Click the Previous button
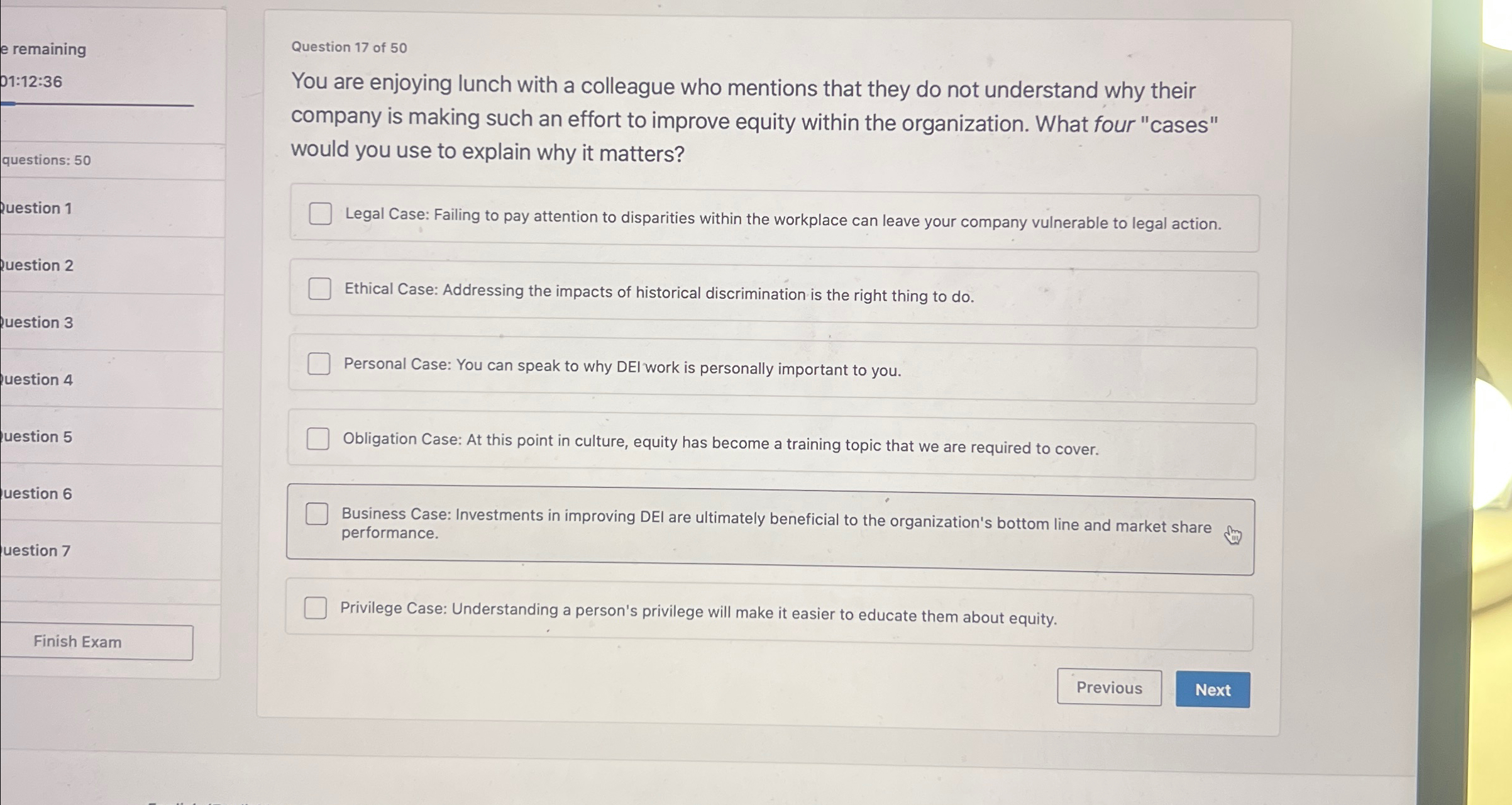 [x=1109, y=688]
